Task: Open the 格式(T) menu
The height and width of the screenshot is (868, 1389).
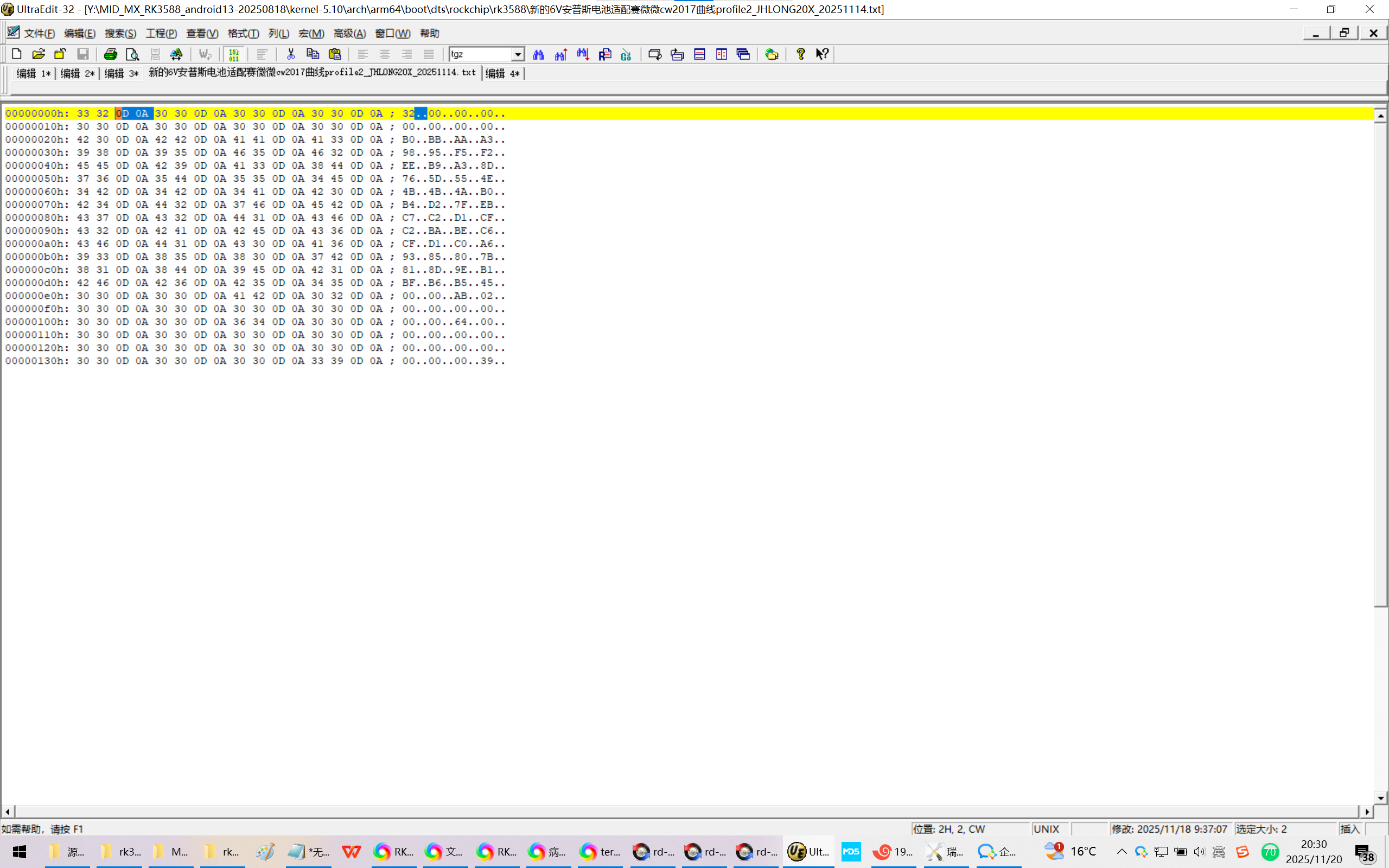Action: point(244,33)
